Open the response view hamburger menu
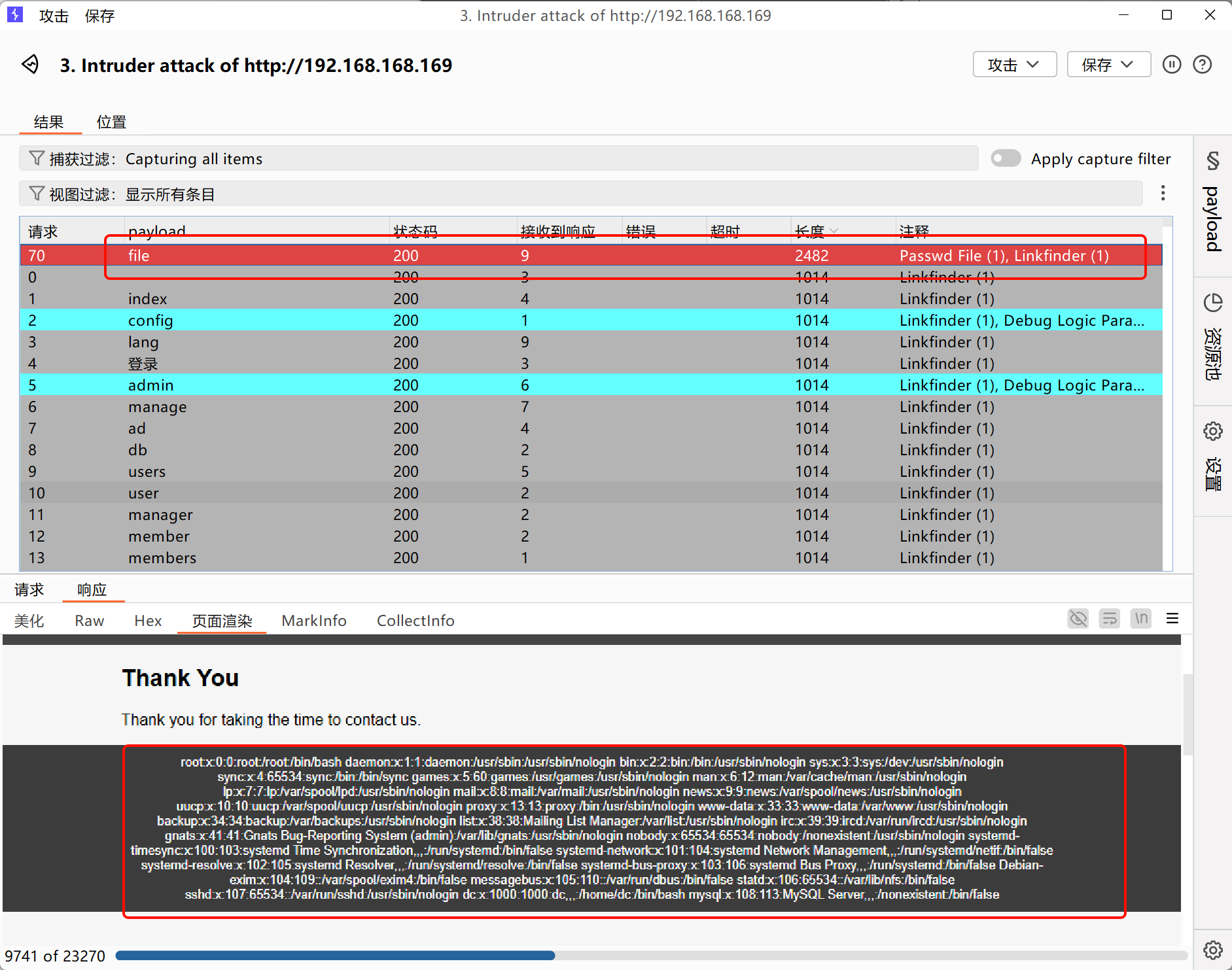 (x=1172, y=618)
